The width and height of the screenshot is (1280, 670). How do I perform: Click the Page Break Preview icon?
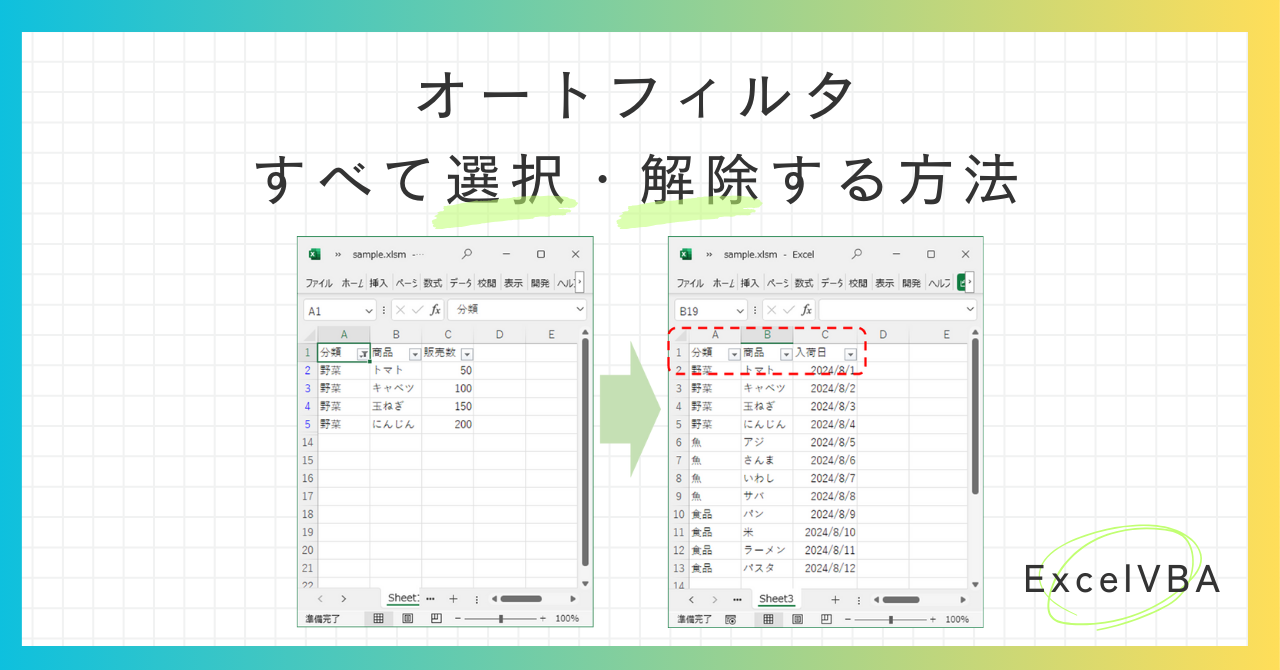[x=828, y=619]
